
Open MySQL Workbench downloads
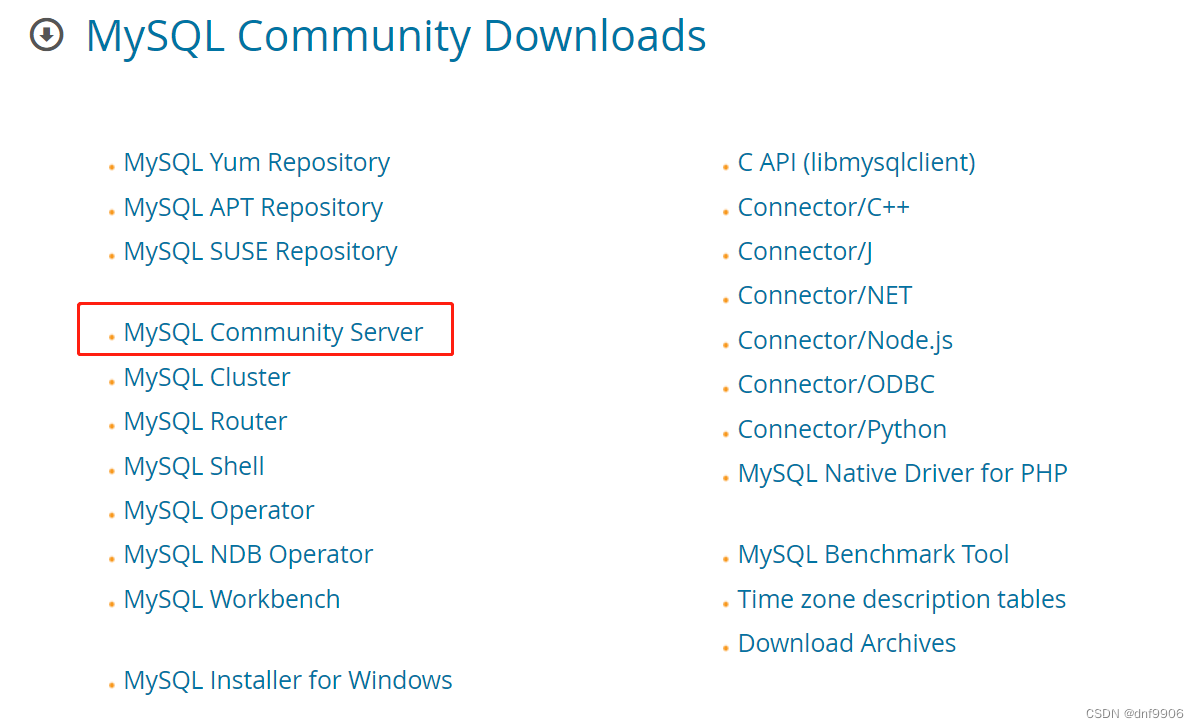pyautogui.click(x=232, y=599)
